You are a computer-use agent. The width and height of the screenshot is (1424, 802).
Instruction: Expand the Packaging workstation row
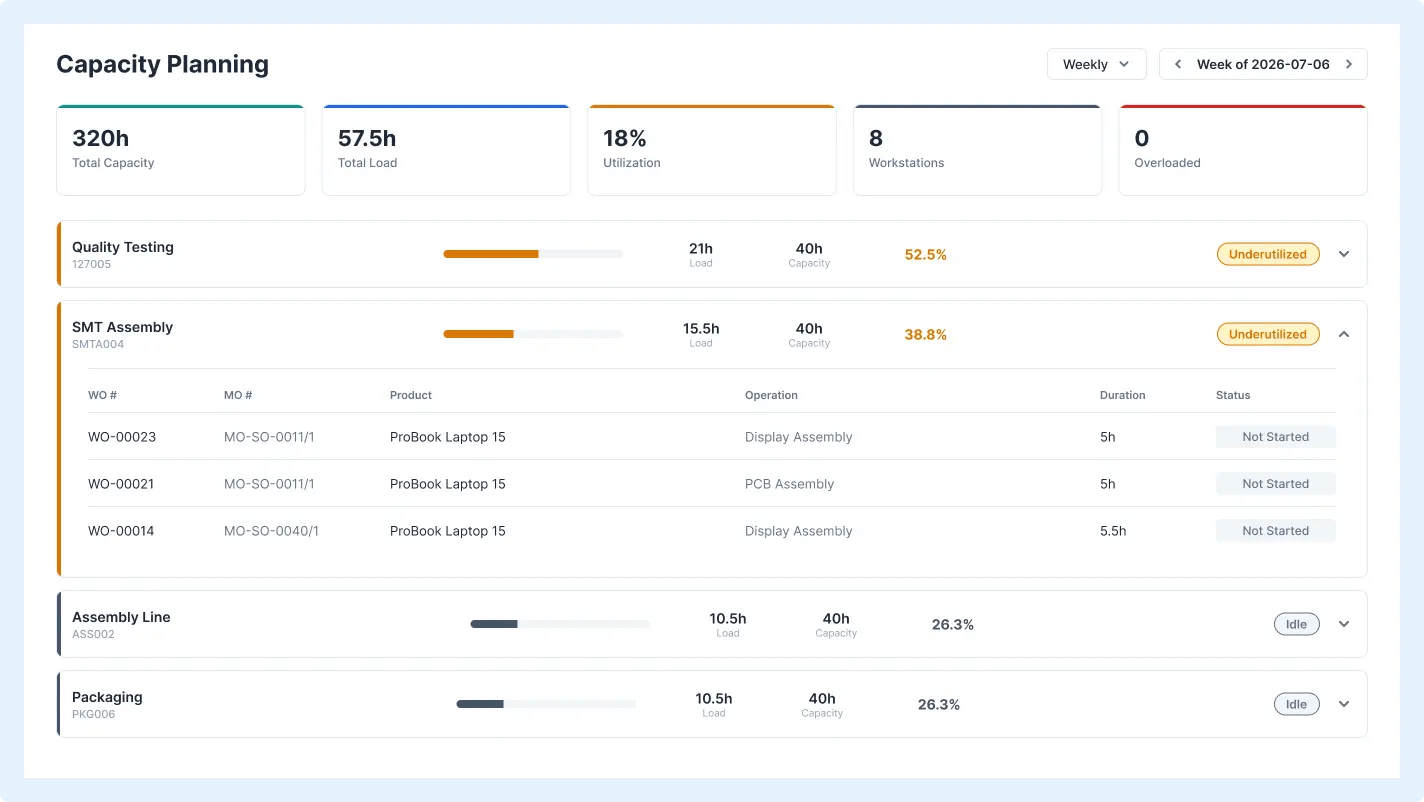[x=1344, y=704]
